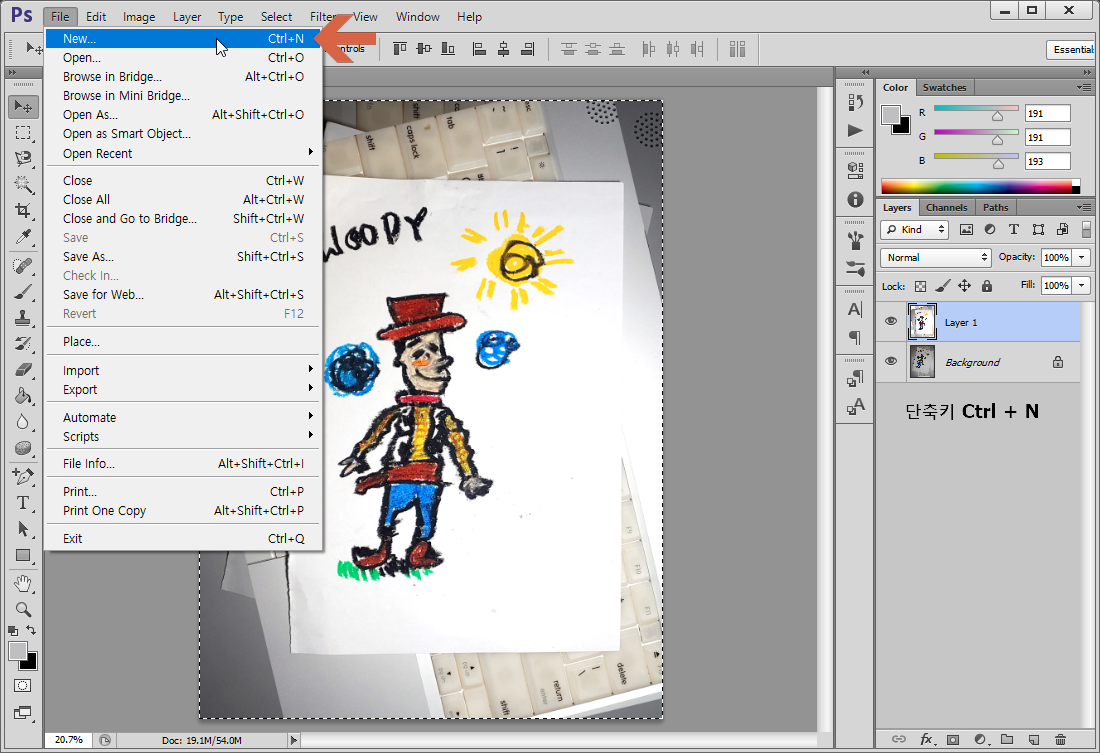Hide the Background layer eye icon

(891, 361)
